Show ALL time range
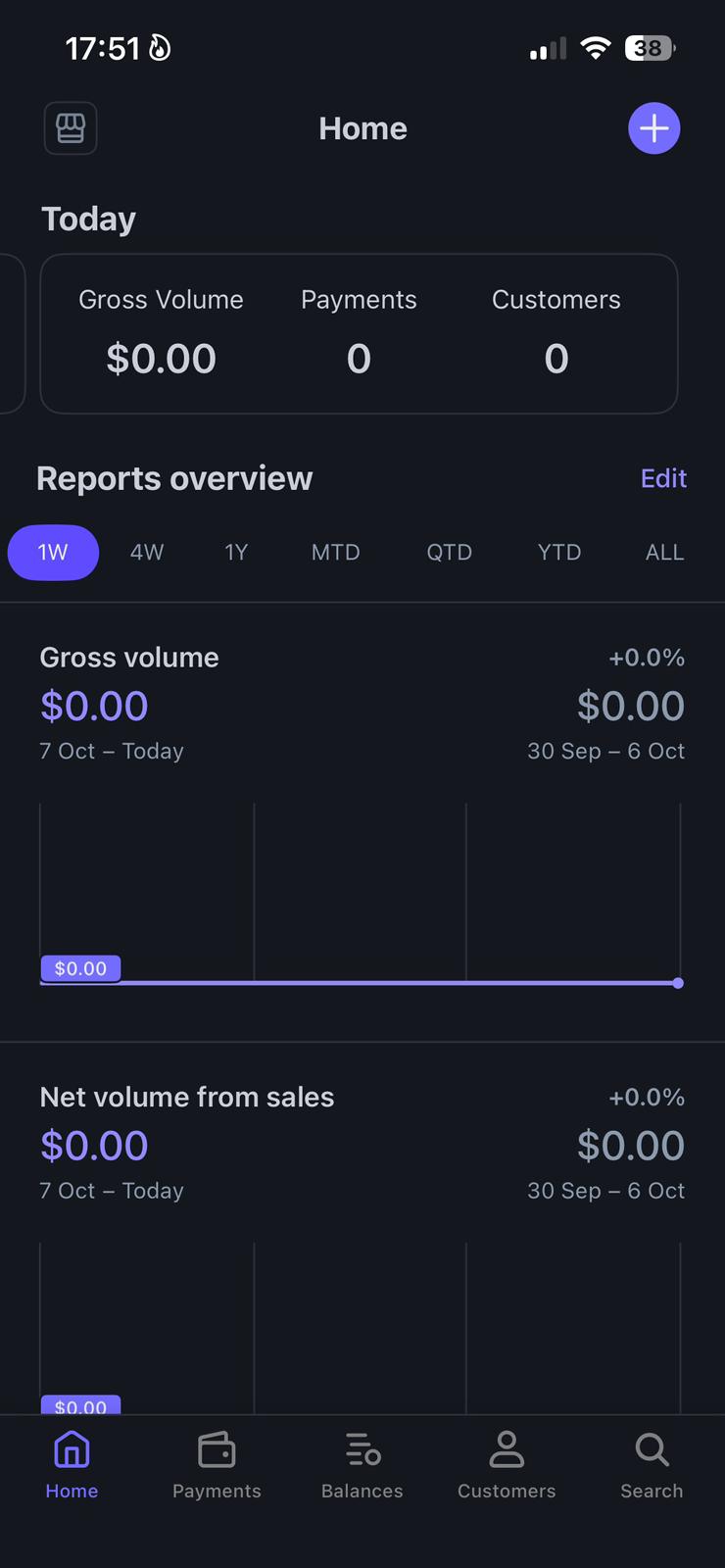The height and width of the screenshot is (1568, 725). pyautogui.click(x=664, y=553)
